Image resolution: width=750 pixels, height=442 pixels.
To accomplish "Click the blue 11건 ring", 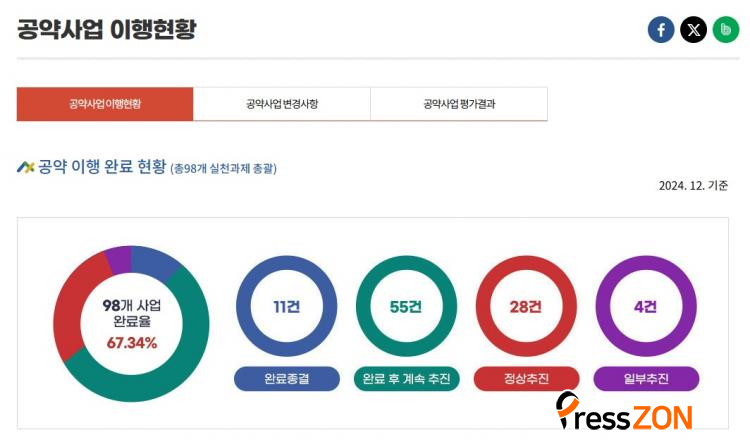I will 287,306.
